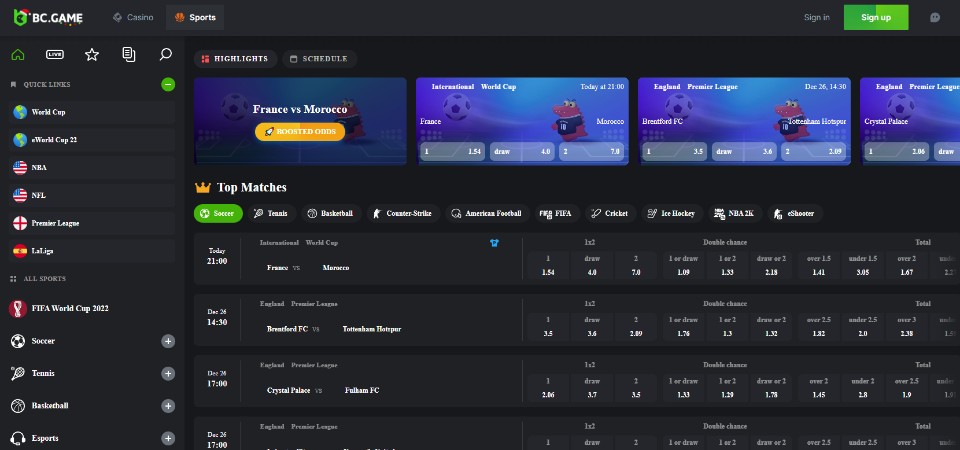Pick Tottenham 2.09 on Premier League card
This screenshot has width=960, height=450.
click(x=814, y=151)
